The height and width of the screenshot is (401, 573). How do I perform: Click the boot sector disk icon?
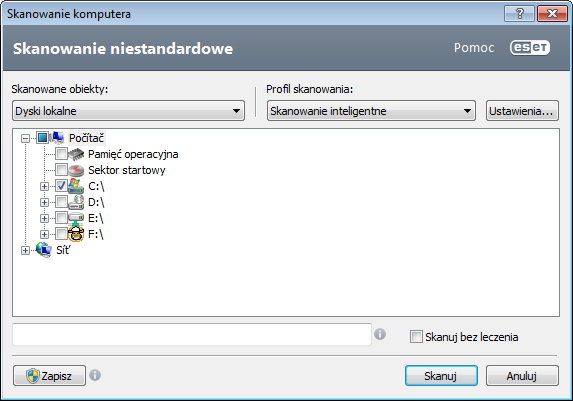(76, 170)
